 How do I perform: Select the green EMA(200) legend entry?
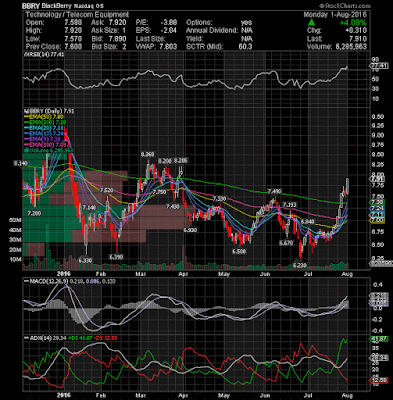click(x=46, y=123)
